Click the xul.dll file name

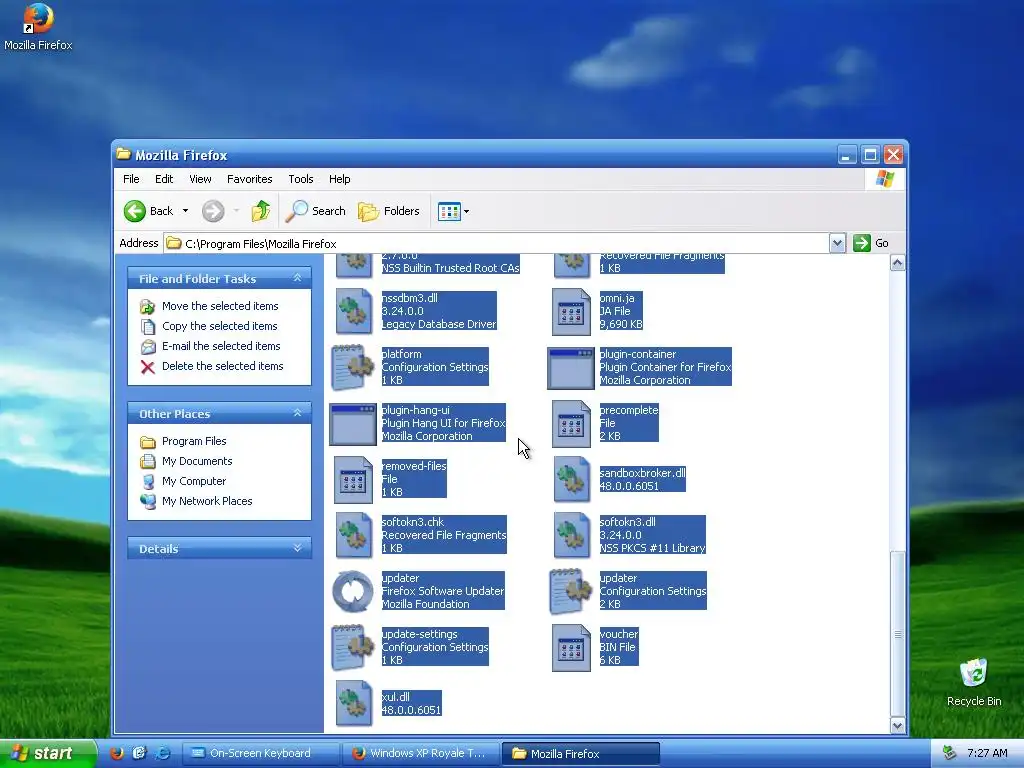[396, 697]
